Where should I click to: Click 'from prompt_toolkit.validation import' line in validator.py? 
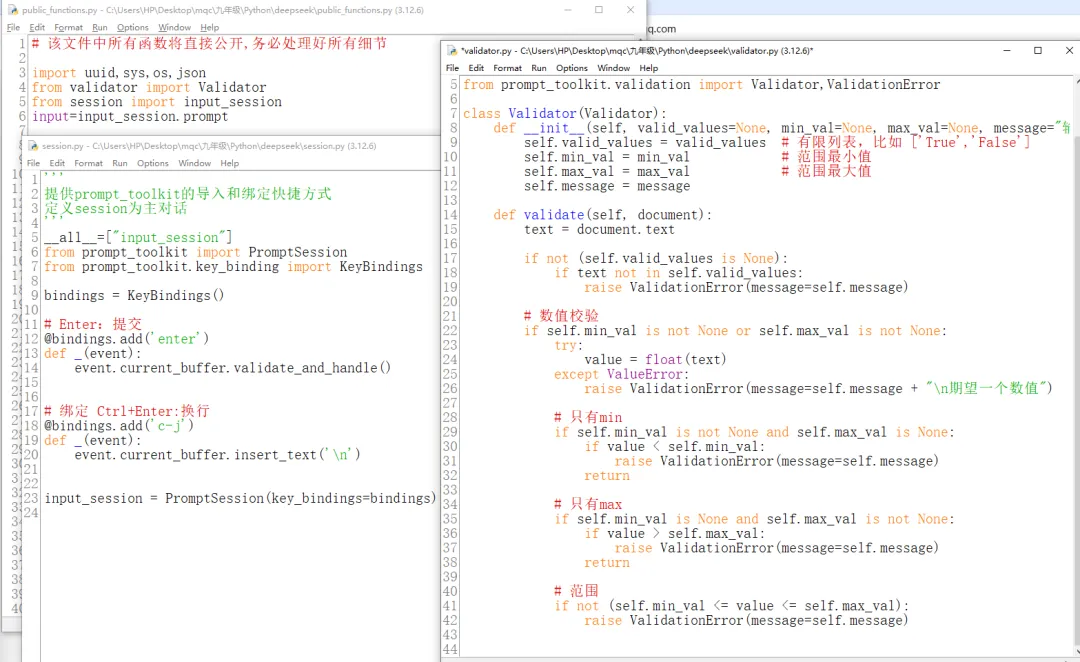click(702, 85)
